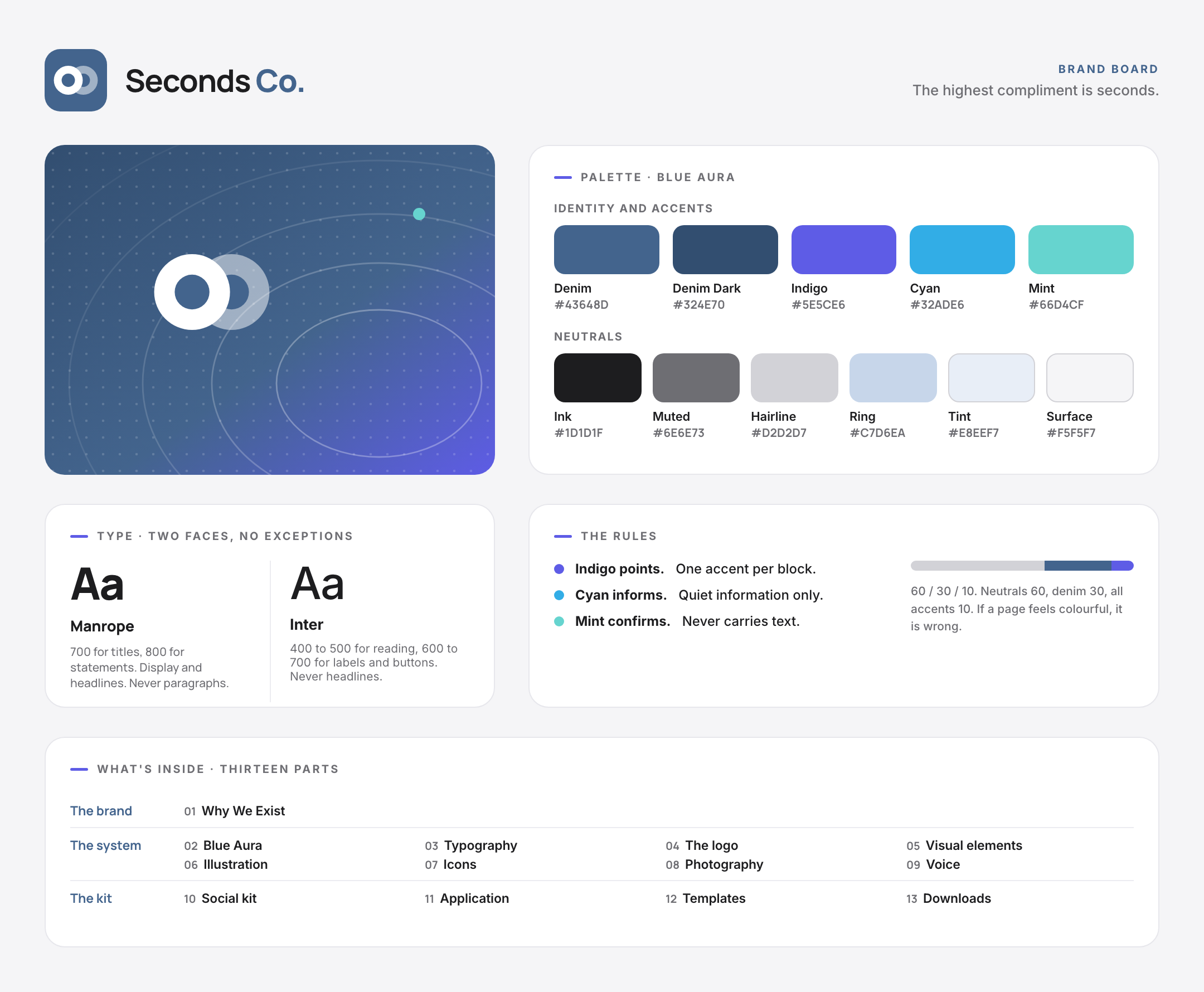This screenshot has height=992, width=1204.
Task: Click the 'PALETTE · BLUE AURA' heading
Action: [658, 177]
